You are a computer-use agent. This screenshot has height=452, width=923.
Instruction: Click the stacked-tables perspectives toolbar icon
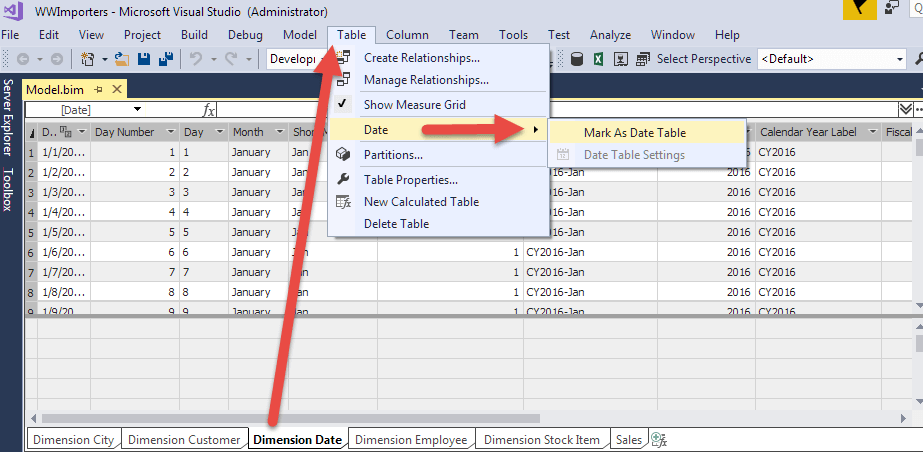tap(643, 59)
